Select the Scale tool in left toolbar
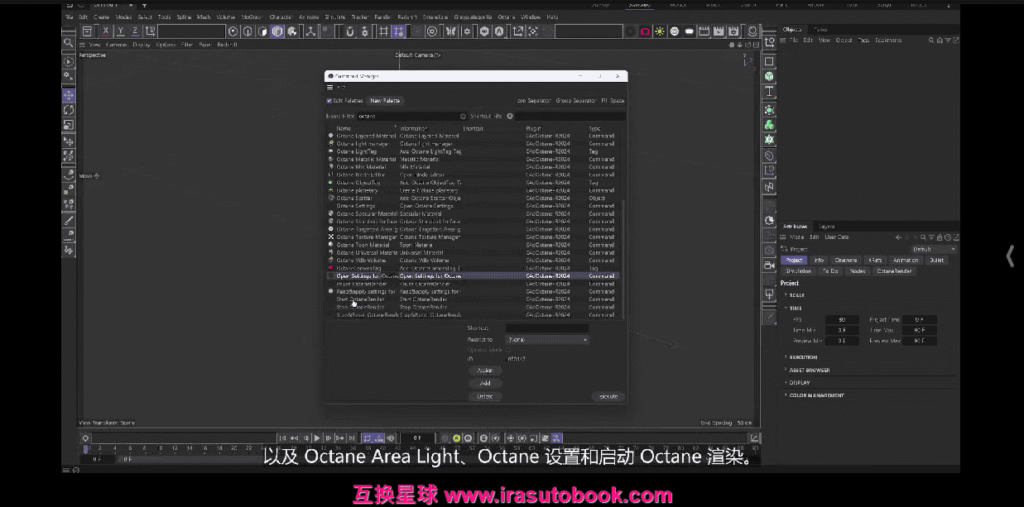The height and width of the screenshot is (507, 1024). pos(69,125)
